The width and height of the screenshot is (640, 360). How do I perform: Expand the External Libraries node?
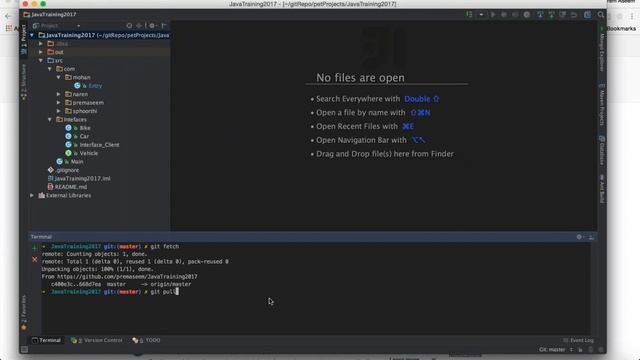click(32, 196)
